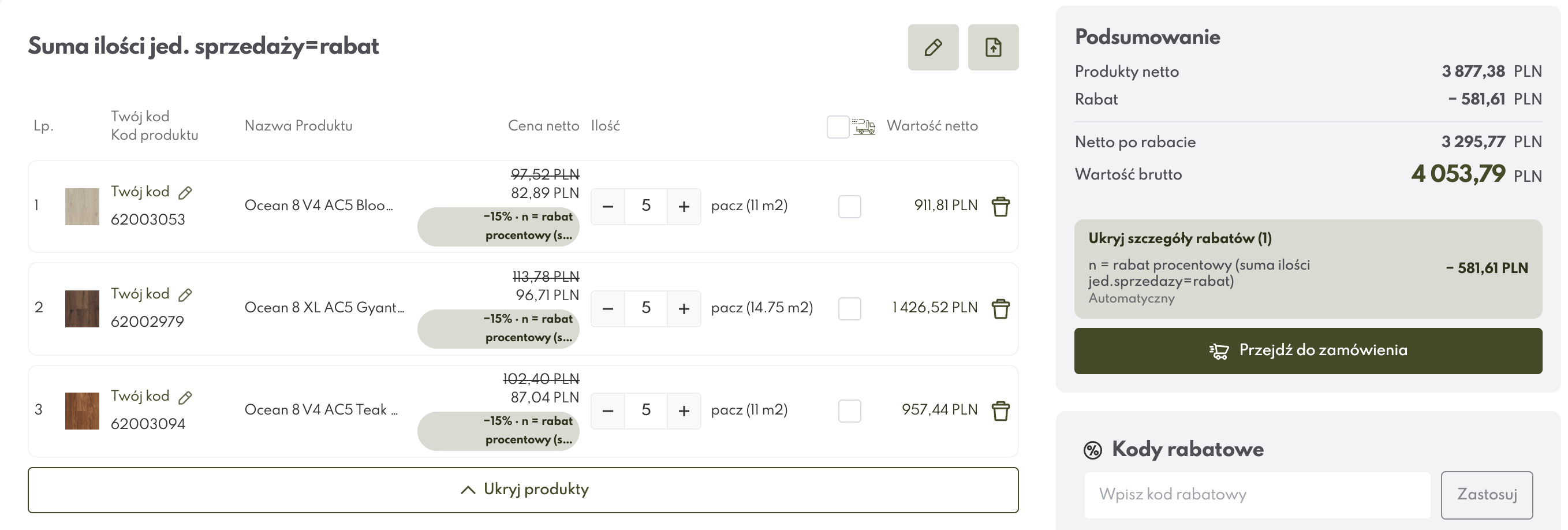The height and width of the screenshot is (530, 1568).
Task: Increase quantity of Ocean 8 V4 Teak
Action: click(x=684, y=411)
